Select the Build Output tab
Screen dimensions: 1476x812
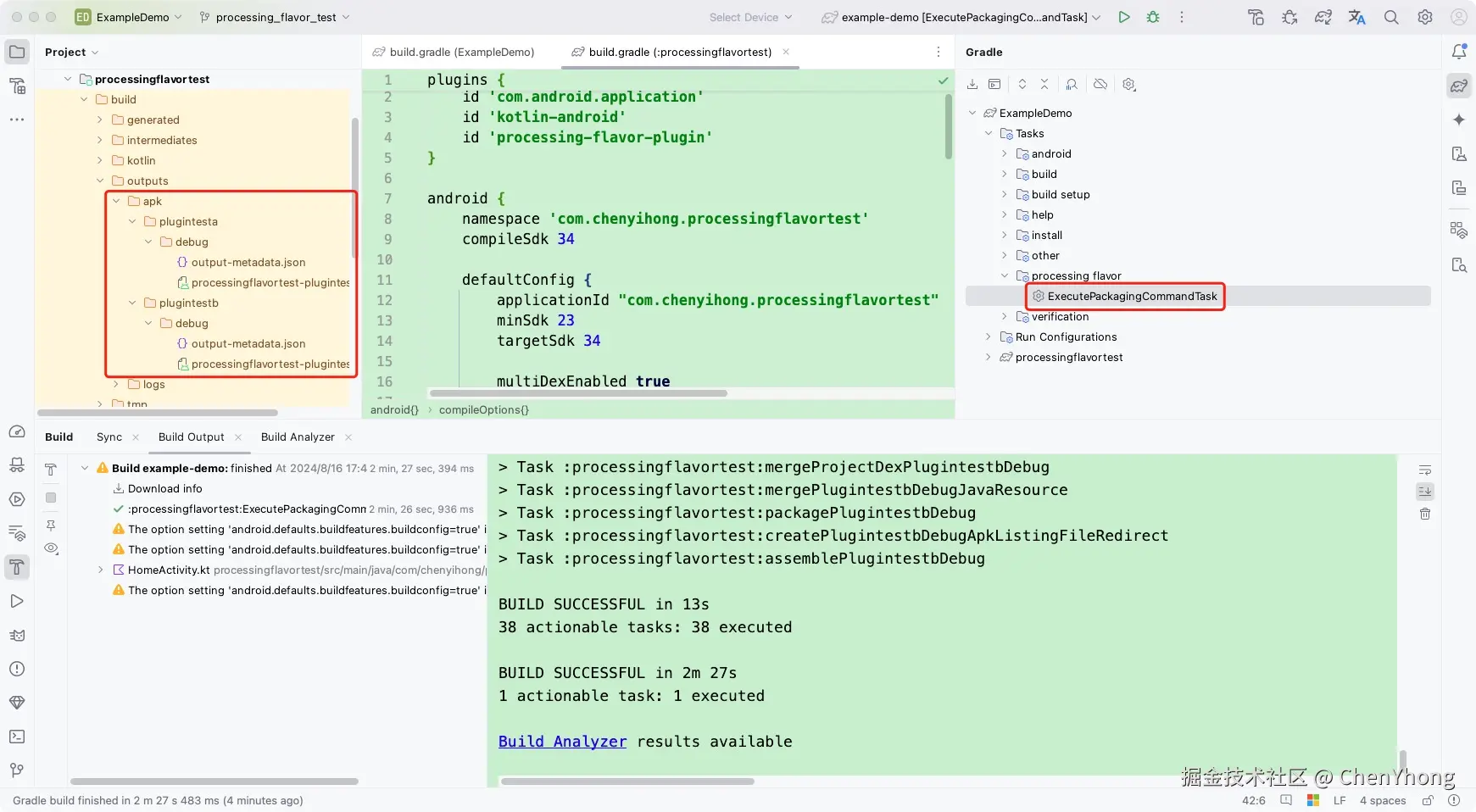click(x=192, y=437)
